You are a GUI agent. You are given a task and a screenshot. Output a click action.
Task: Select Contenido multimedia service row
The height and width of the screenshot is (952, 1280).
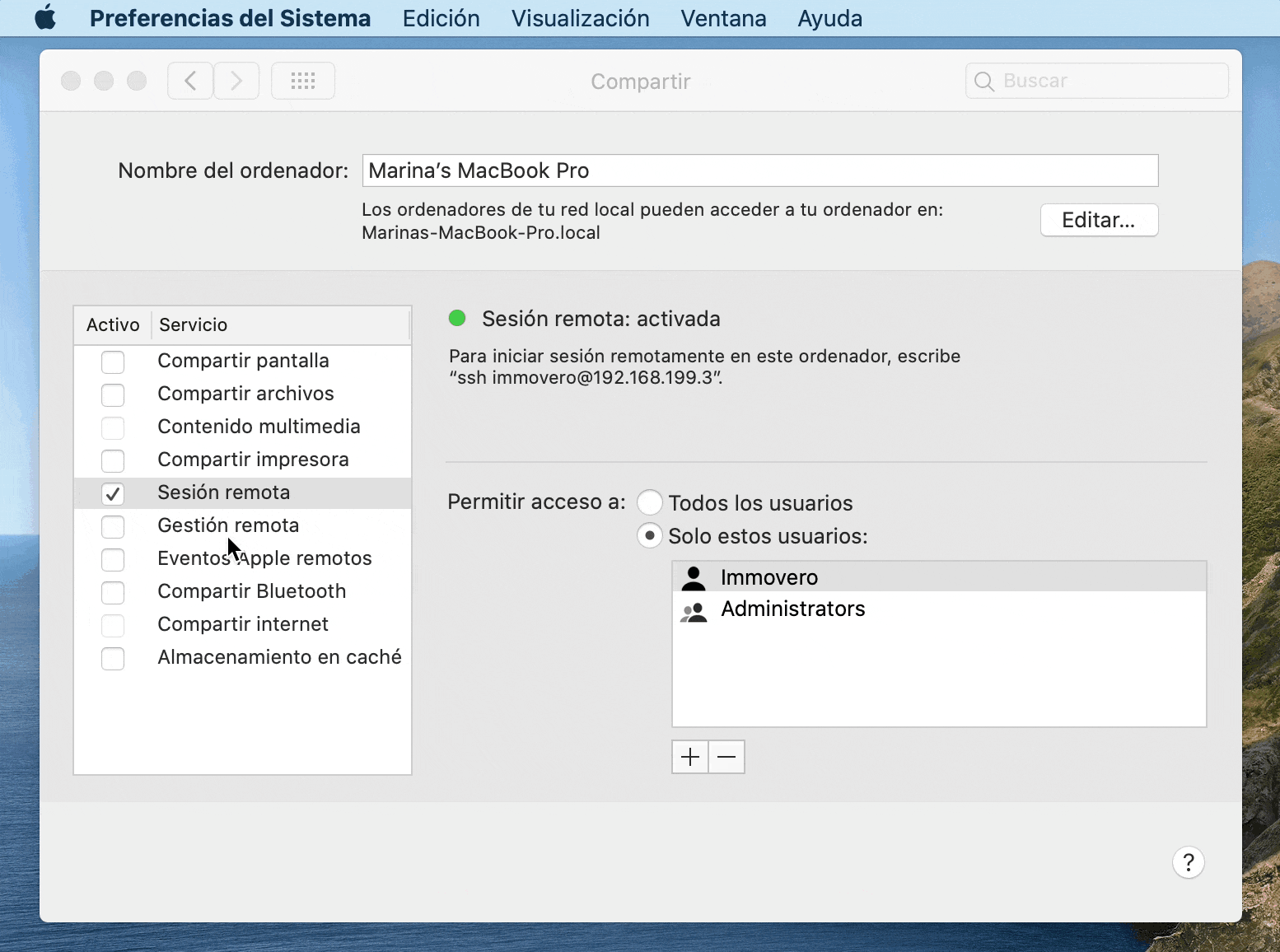[x=242, y=427]
